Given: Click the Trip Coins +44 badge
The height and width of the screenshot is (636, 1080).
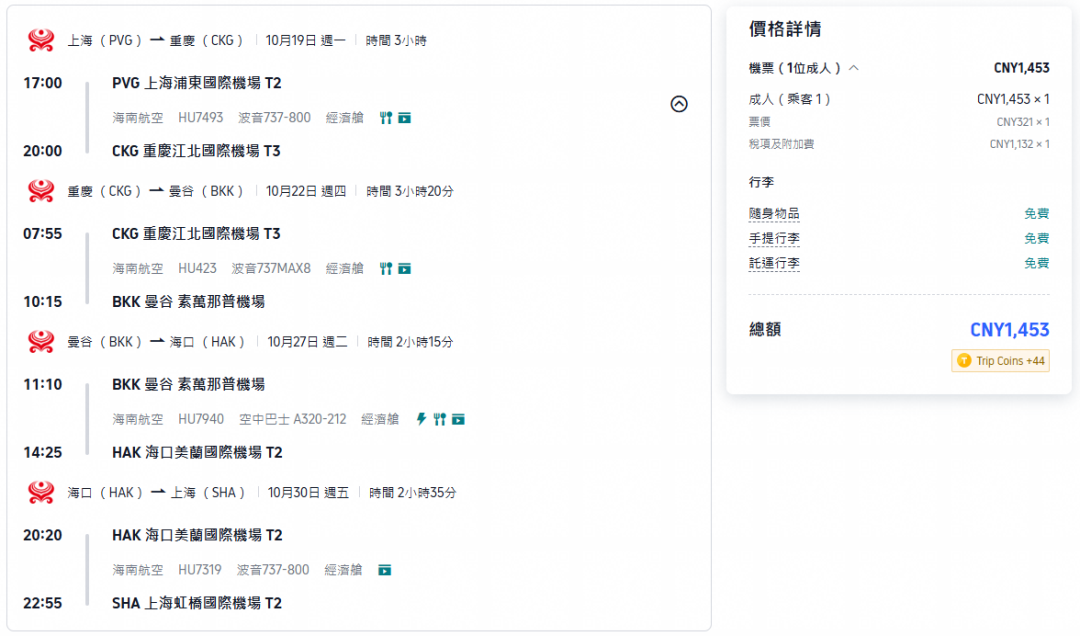Looking at the screenshot, I should 1000,360.
